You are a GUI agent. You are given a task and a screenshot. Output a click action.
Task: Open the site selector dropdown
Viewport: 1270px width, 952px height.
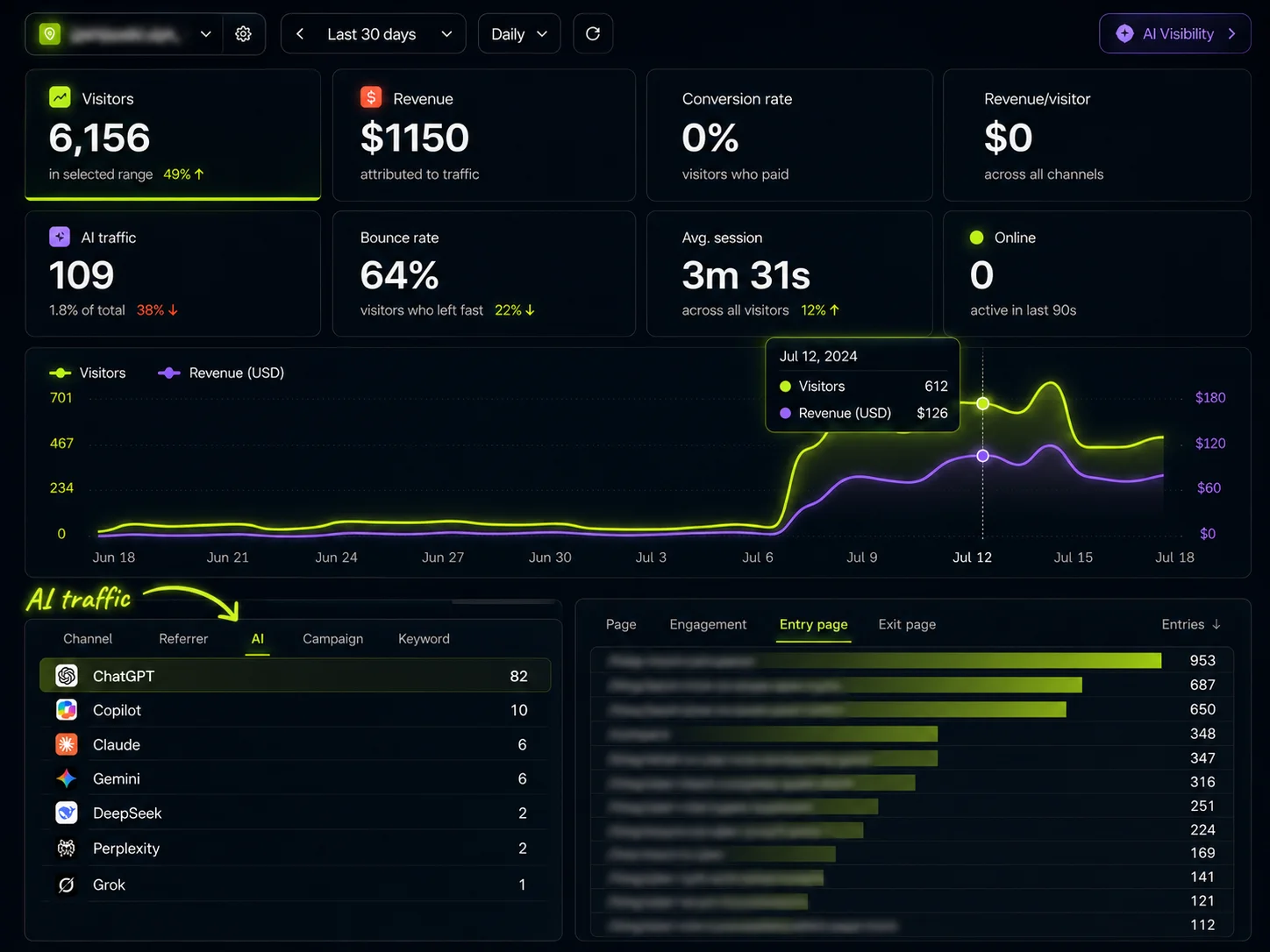click(x=125, y=34)
